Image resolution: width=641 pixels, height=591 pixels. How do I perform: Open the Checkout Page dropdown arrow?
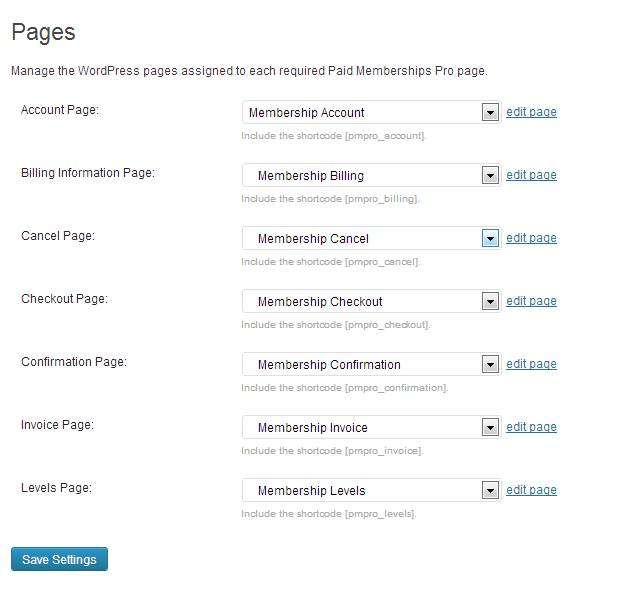[x=490, y=301]
